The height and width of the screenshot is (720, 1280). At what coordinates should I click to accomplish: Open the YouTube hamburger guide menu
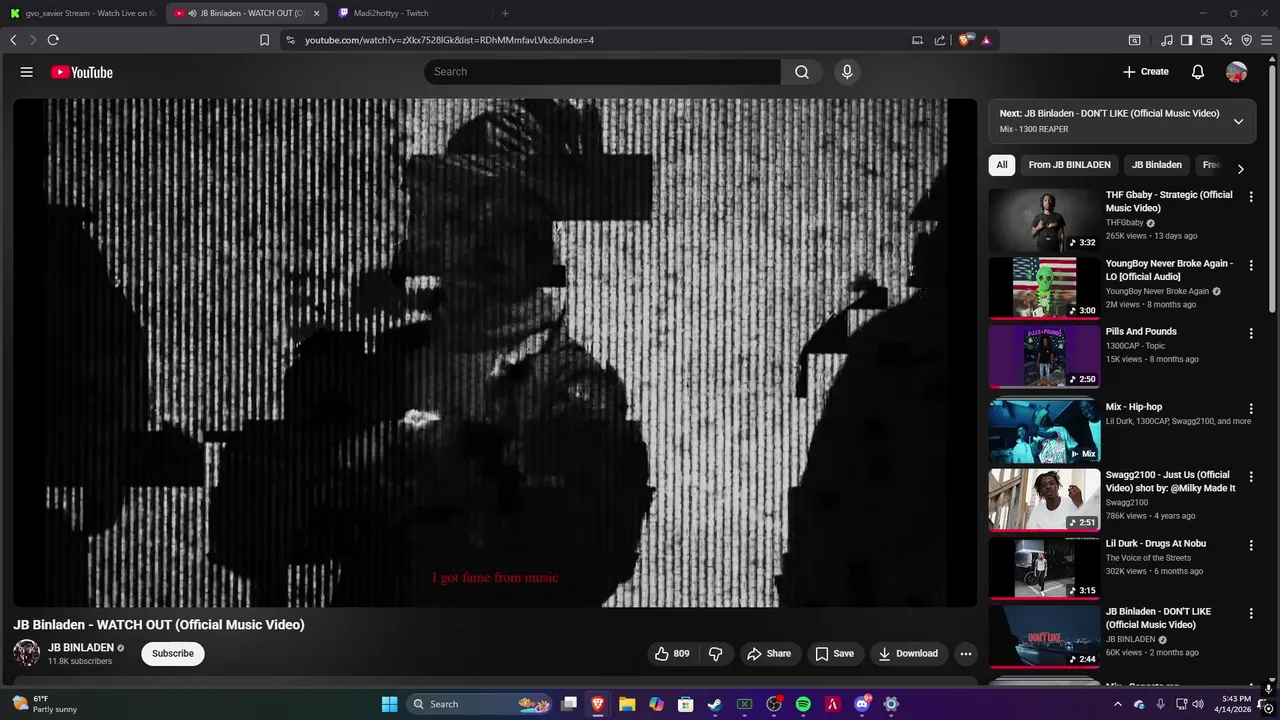point(27,72)
